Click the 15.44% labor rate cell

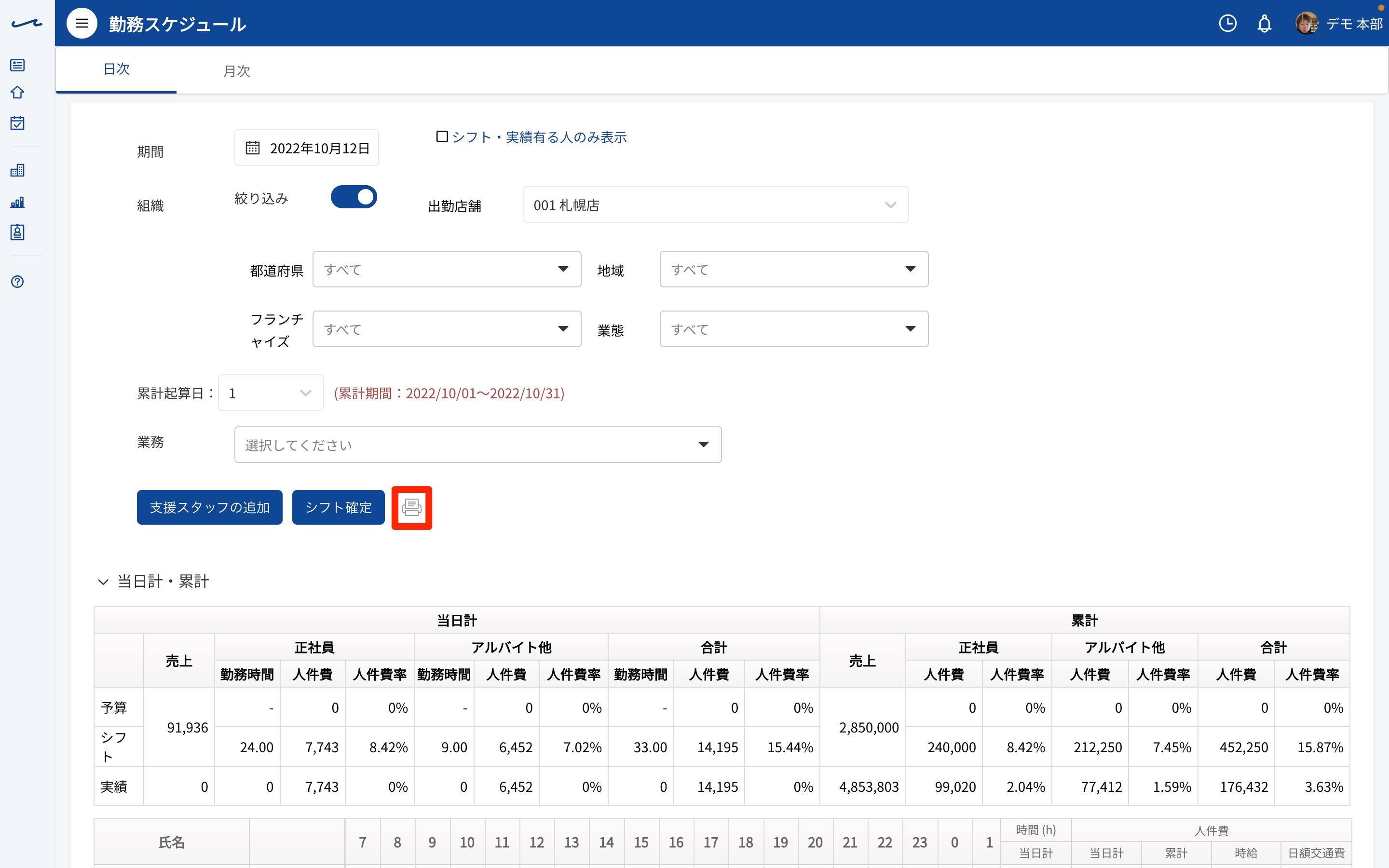tap(782, 747)
